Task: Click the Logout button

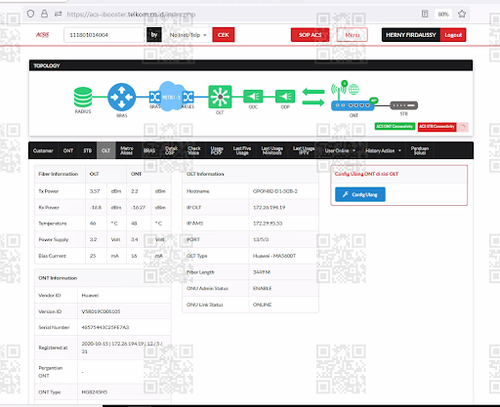Action: (x=453, y=35)
